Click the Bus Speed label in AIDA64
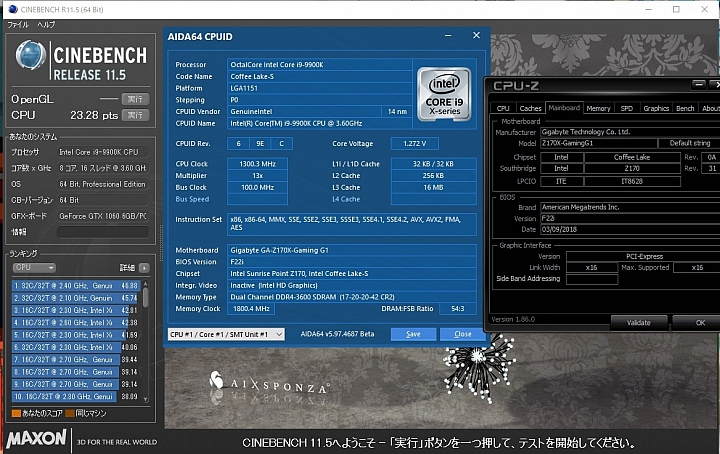The width and height of the screenshot is (720, 454). (192, 199)
